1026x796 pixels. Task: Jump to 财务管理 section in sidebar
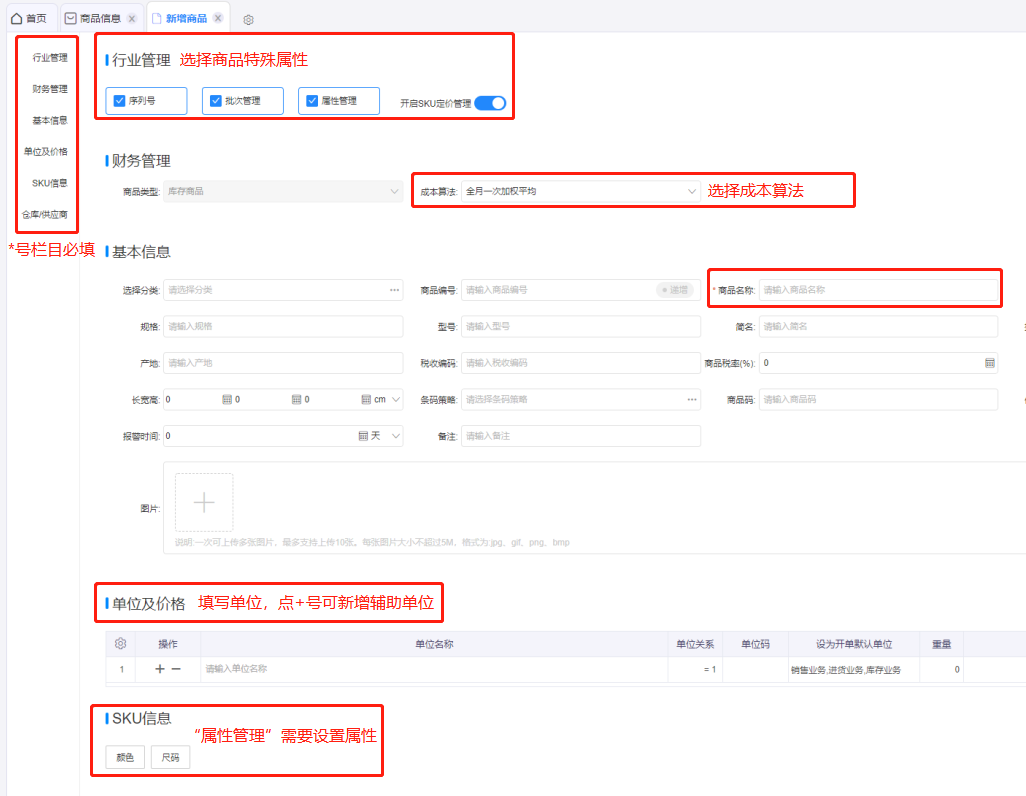coord(50,89)
